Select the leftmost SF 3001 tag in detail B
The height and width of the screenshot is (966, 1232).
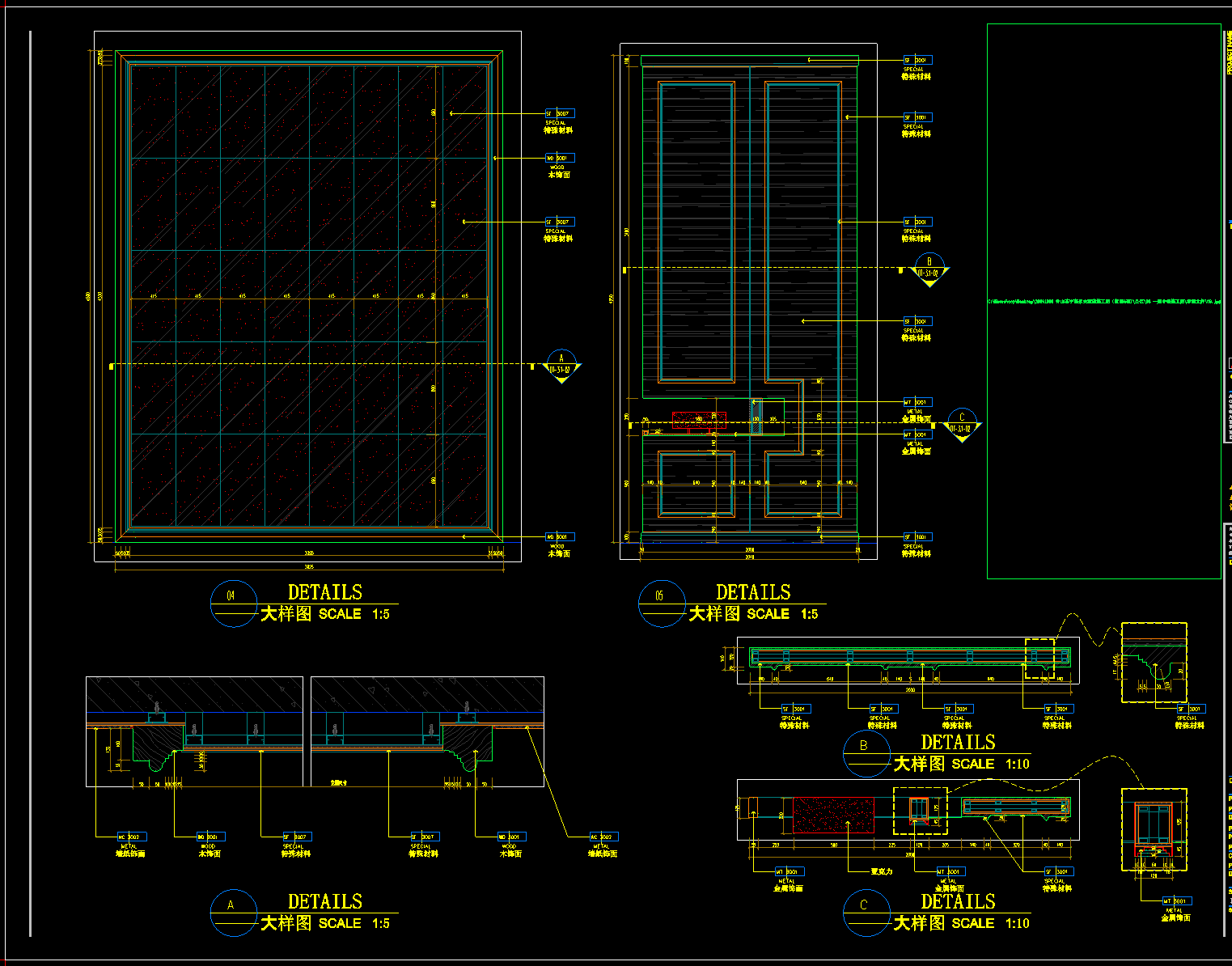(795, 709)
